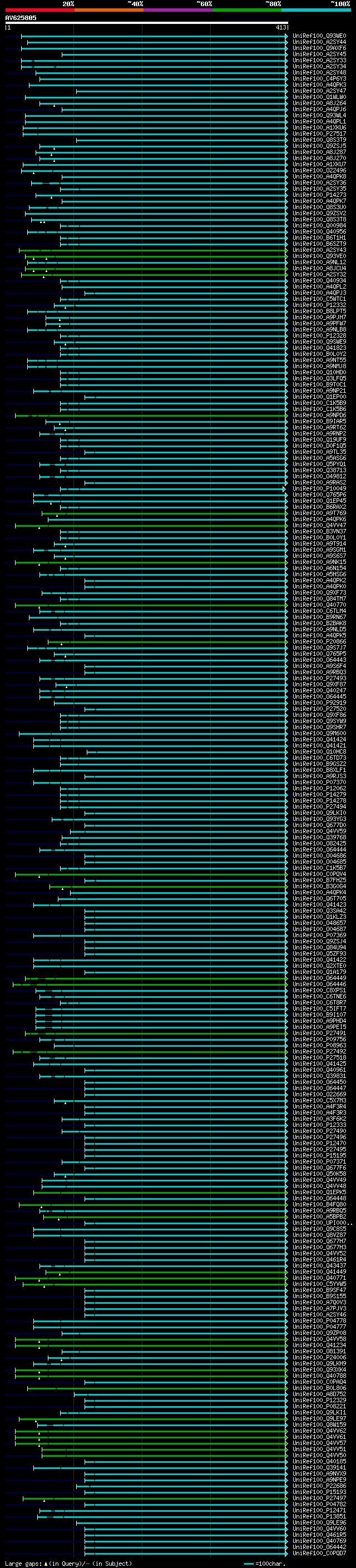Open hit UniRef100_Q00984
This screenshot has width=356, height=1568.
pos(319,226)
